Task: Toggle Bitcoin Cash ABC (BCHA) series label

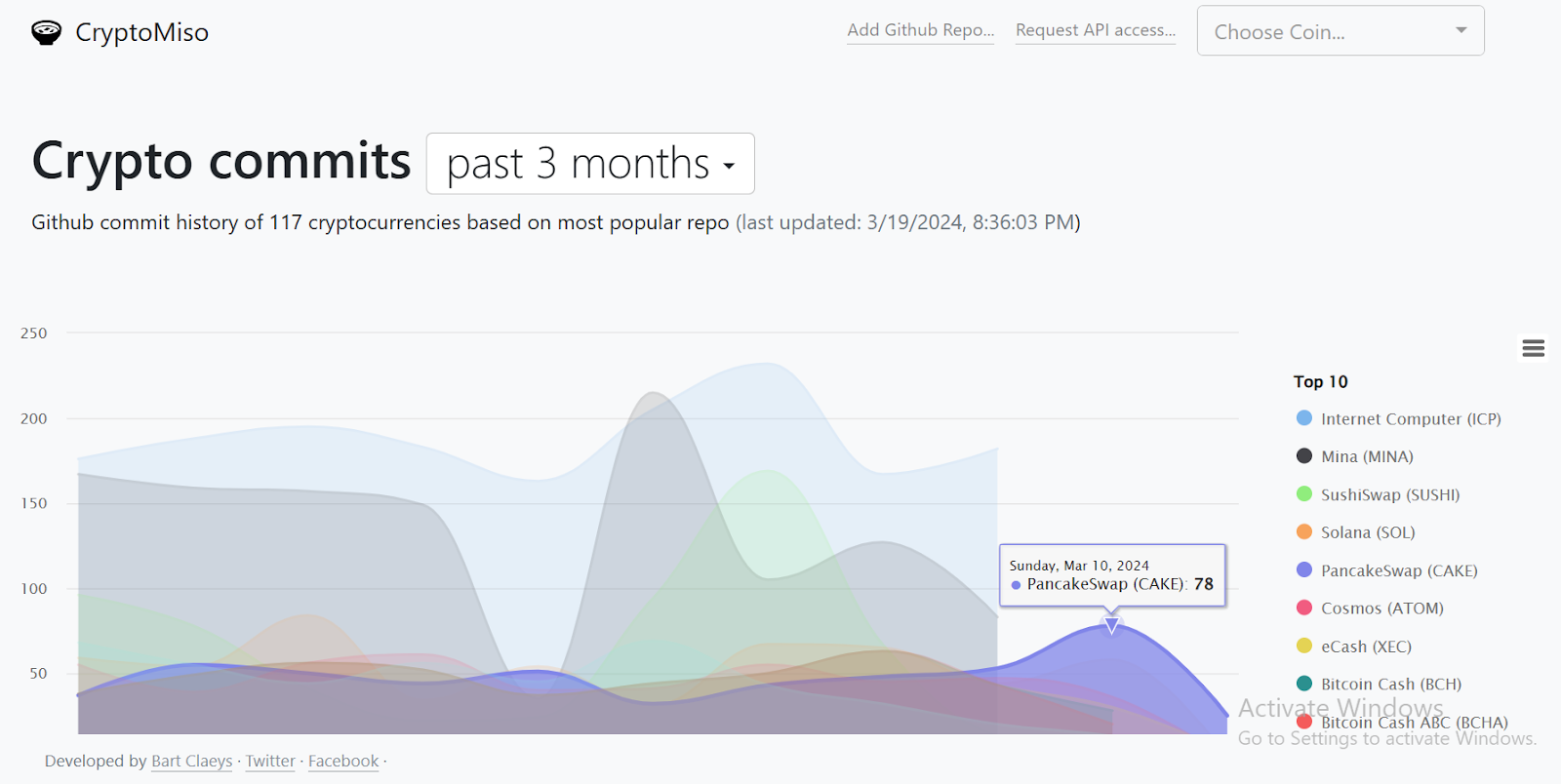Action: [x=1415, y=724]
